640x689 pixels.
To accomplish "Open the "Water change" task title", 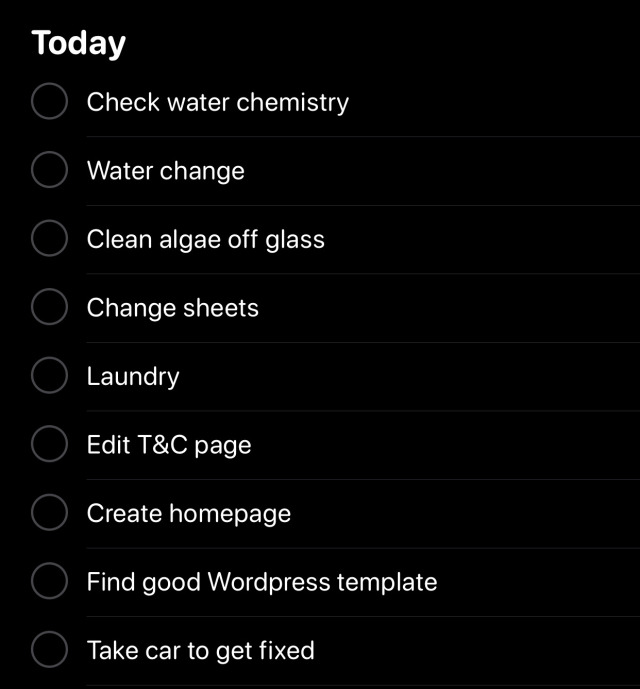I will pyautogui.click(x=166, y=171).
